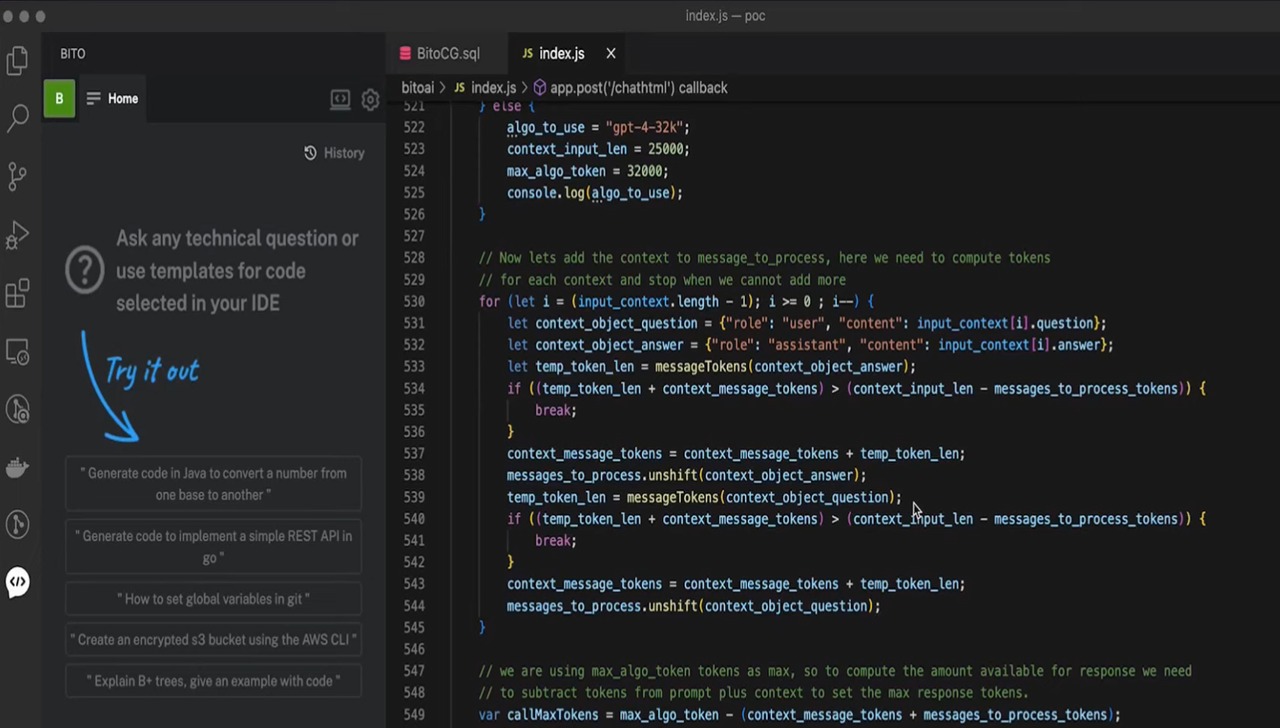This screenshot has width=1280, height=728.
Task: Open the Bito settings gear
Action: coord(370,99)
